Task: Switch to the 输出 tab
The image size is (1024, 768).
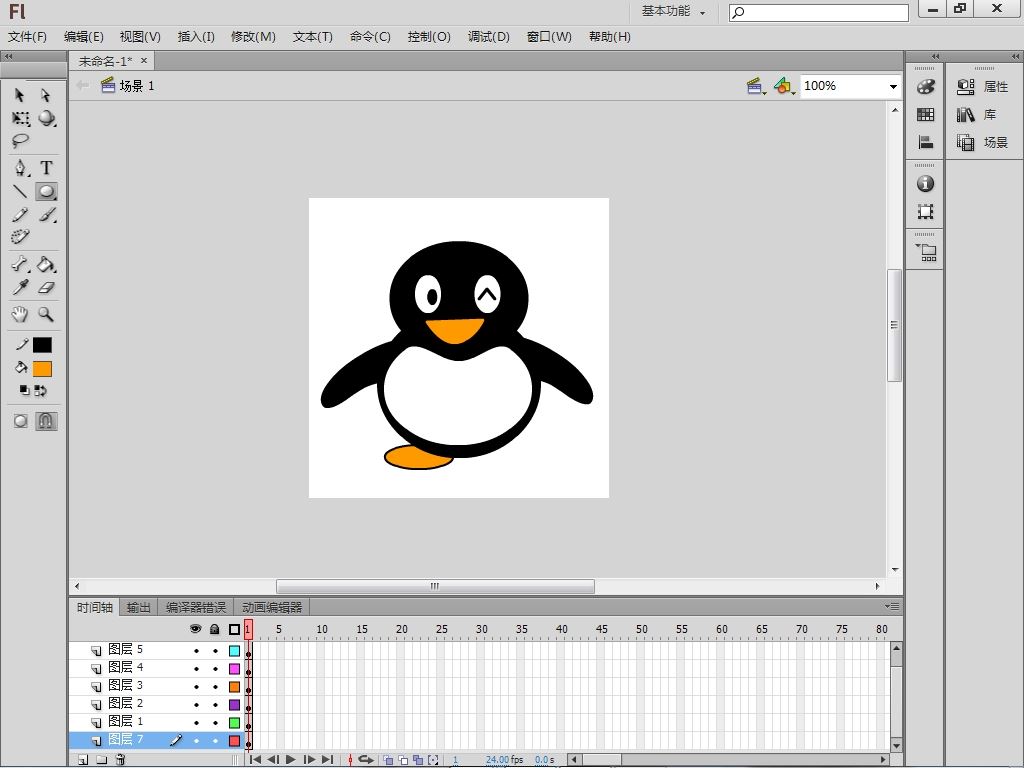Action: 138,607
